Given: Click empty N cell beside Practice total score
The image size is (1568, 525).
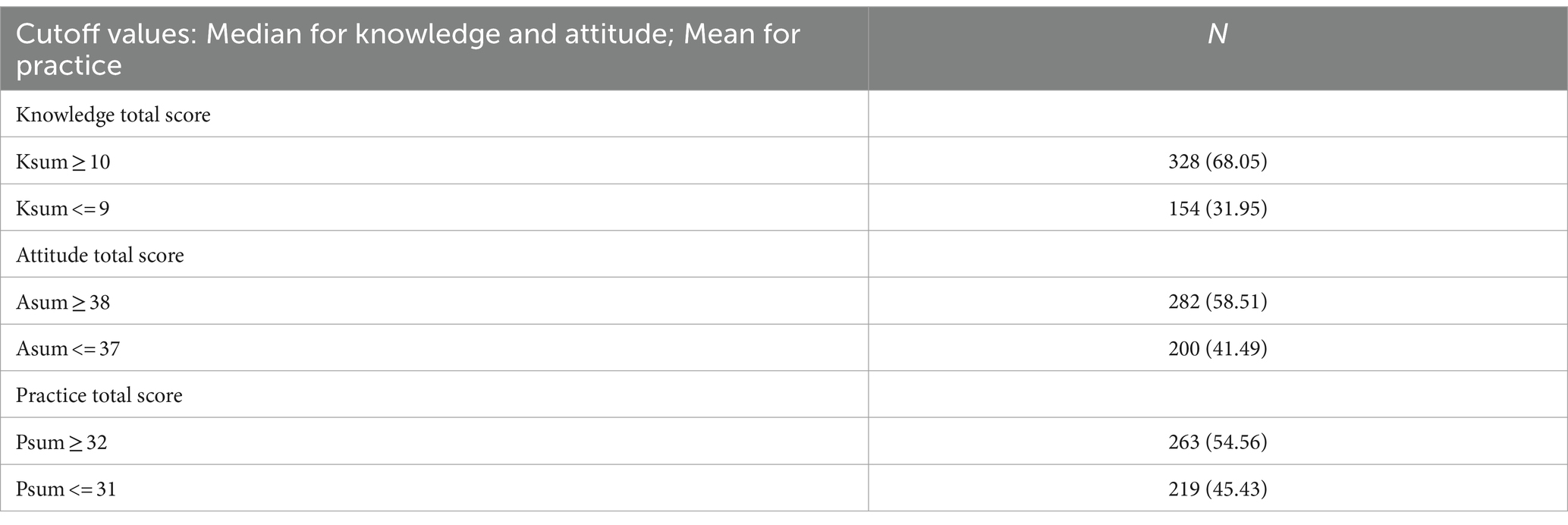Looking at the screenshot, I should click(1218, 395).
